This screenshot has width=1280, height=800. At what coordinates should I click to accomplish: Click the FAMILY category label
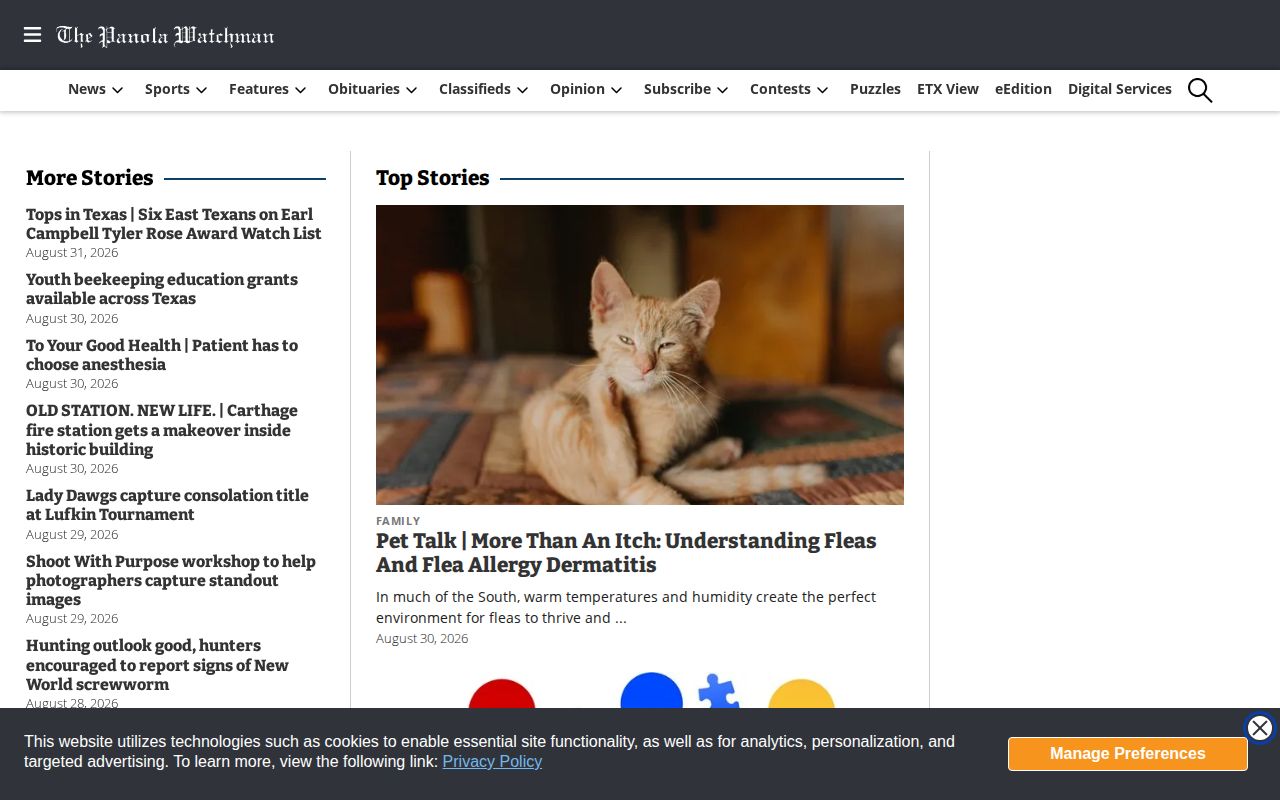click(x=398, y=521)
